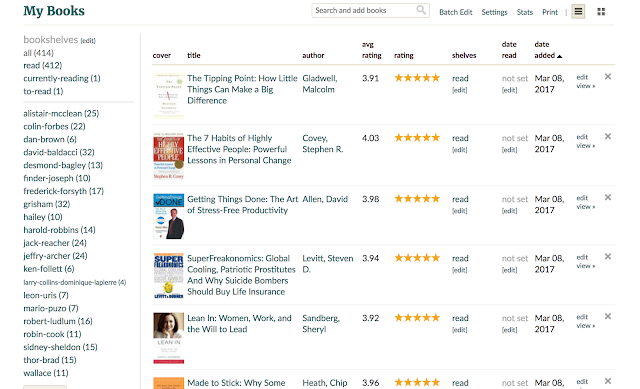Viewport: 640px width, 389px height.
Task: Open the colin-forbes (22) shelf
Action: point(54,127)
